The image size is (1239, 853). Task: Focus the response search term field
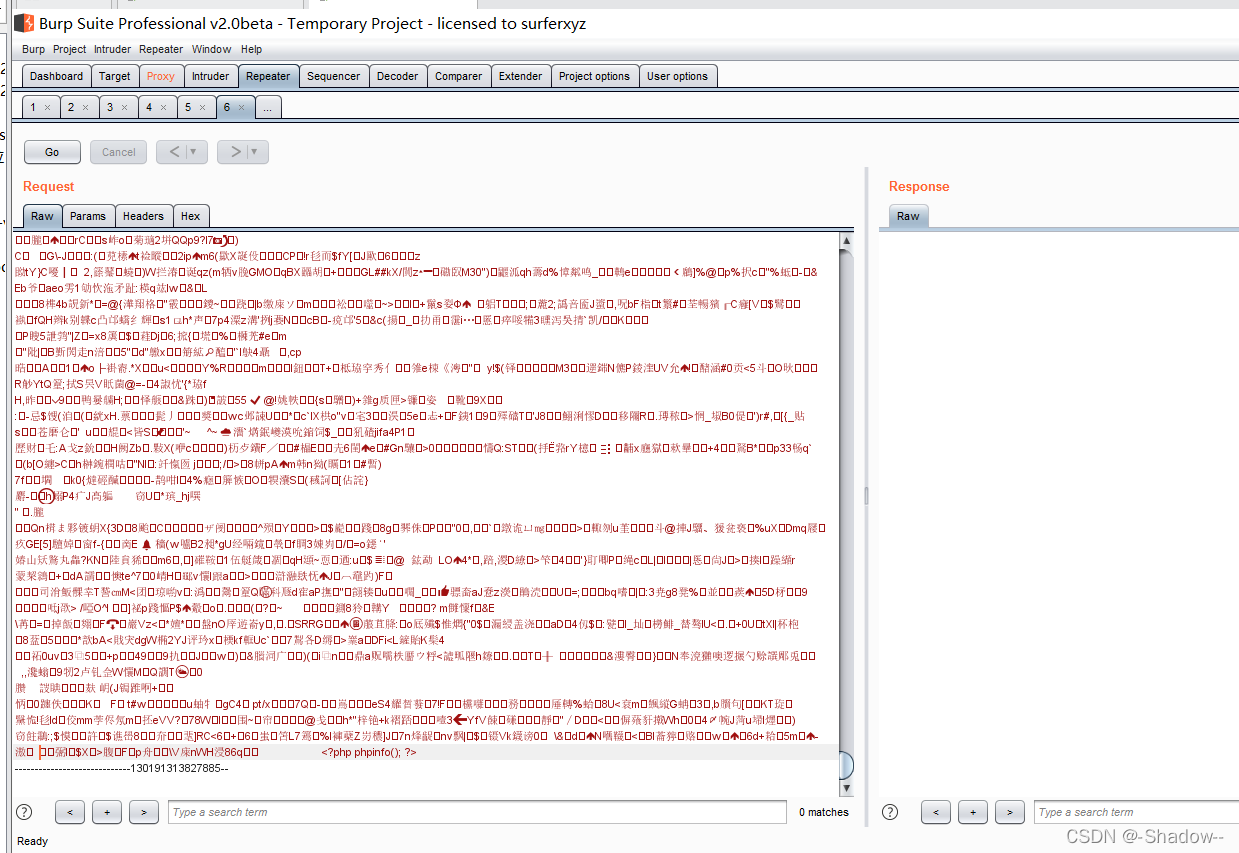(x=1136, y=812)
